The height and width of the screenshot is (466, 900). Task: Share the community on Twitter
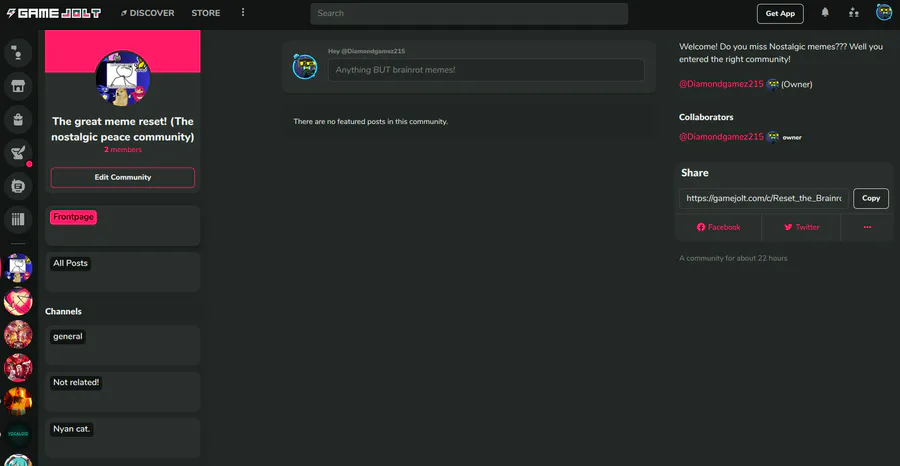click(801, 227)
